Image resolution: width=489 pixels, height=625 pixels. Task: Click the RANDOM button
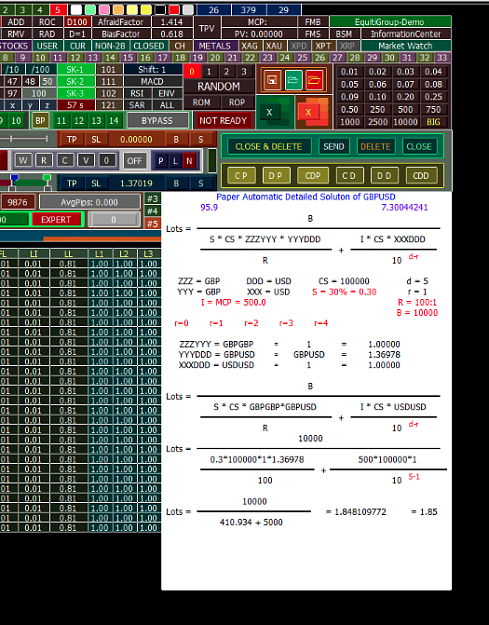(219, 86)
